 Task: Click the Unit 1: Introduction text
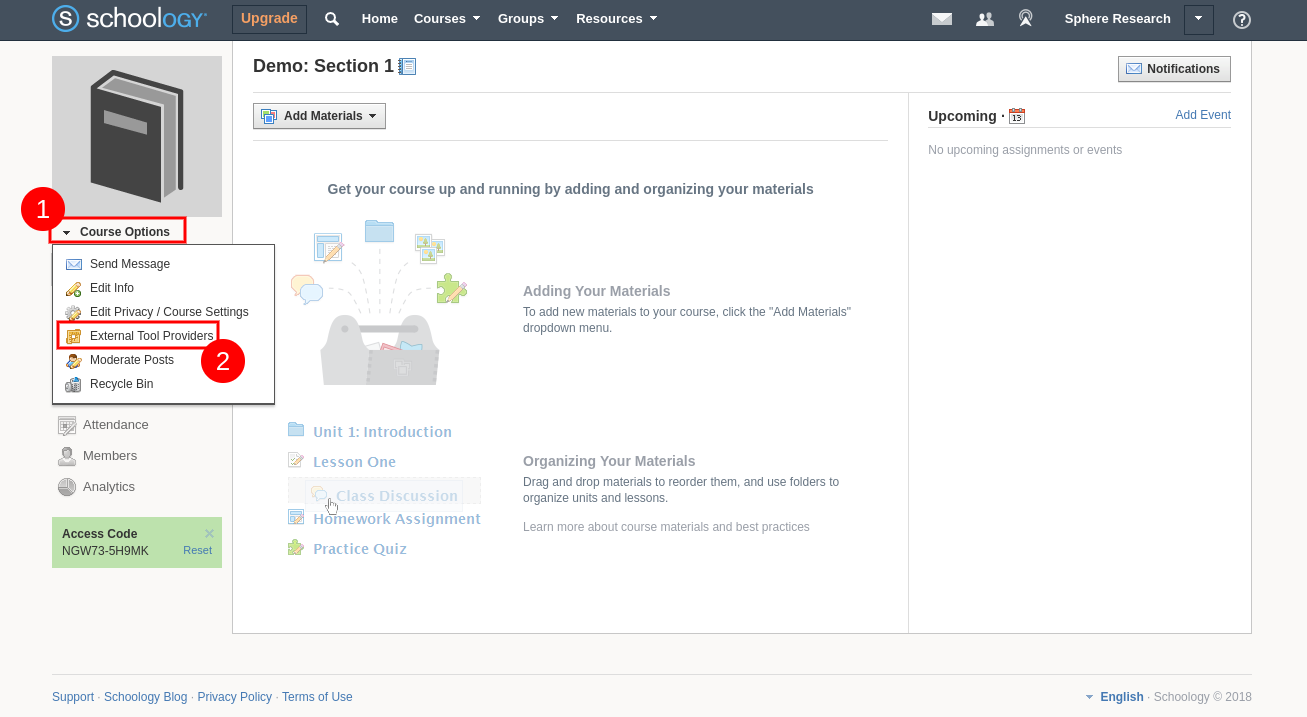click(382, 432)
